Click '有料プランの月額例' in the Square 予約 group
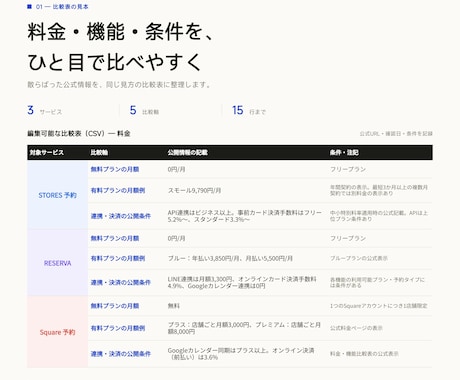Screen dimensions: 460x380 coord(118,328)
